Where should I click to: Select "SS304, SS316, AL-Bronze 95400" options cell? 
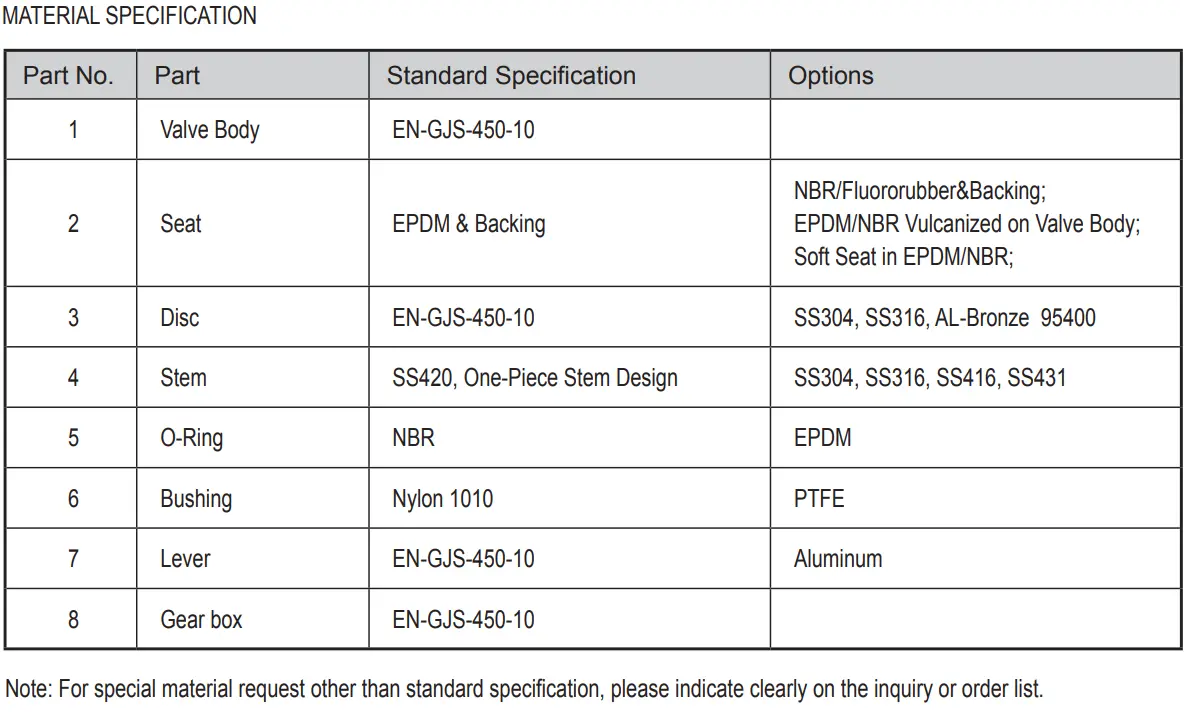(x=944, y=318)
